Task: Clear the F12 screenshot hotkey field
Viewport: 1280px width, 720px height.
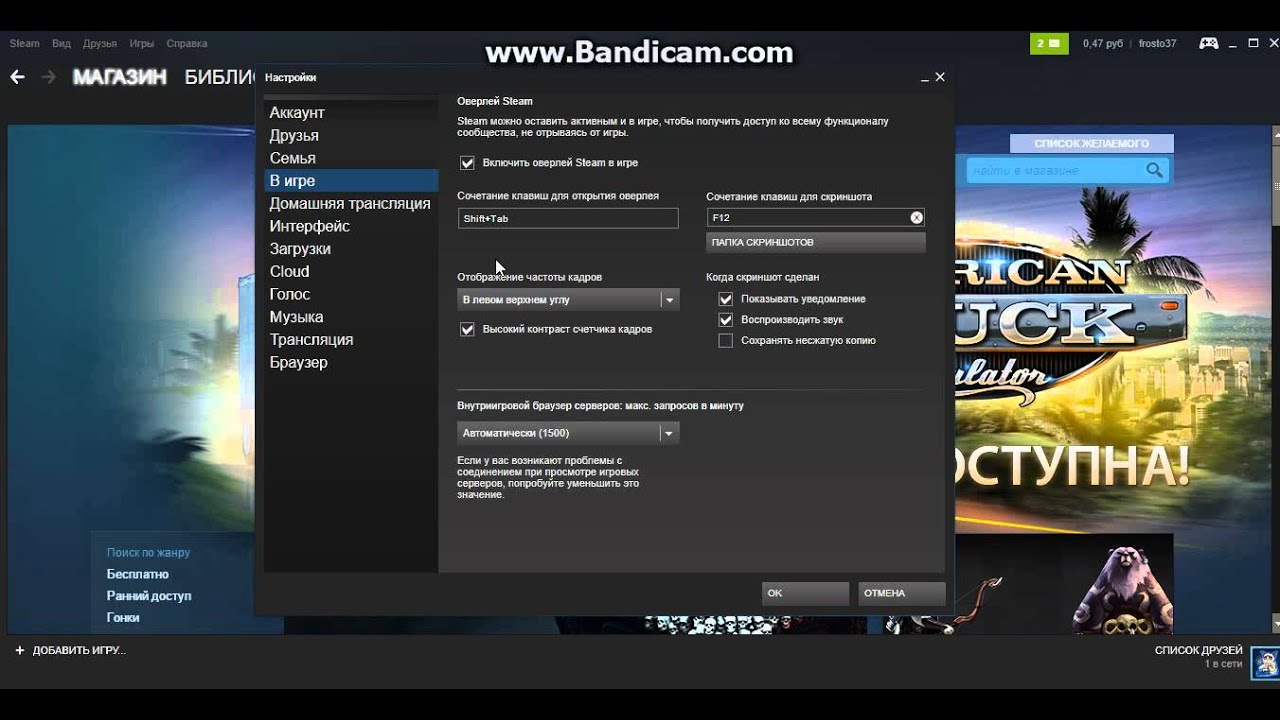Action: (916, 217)
